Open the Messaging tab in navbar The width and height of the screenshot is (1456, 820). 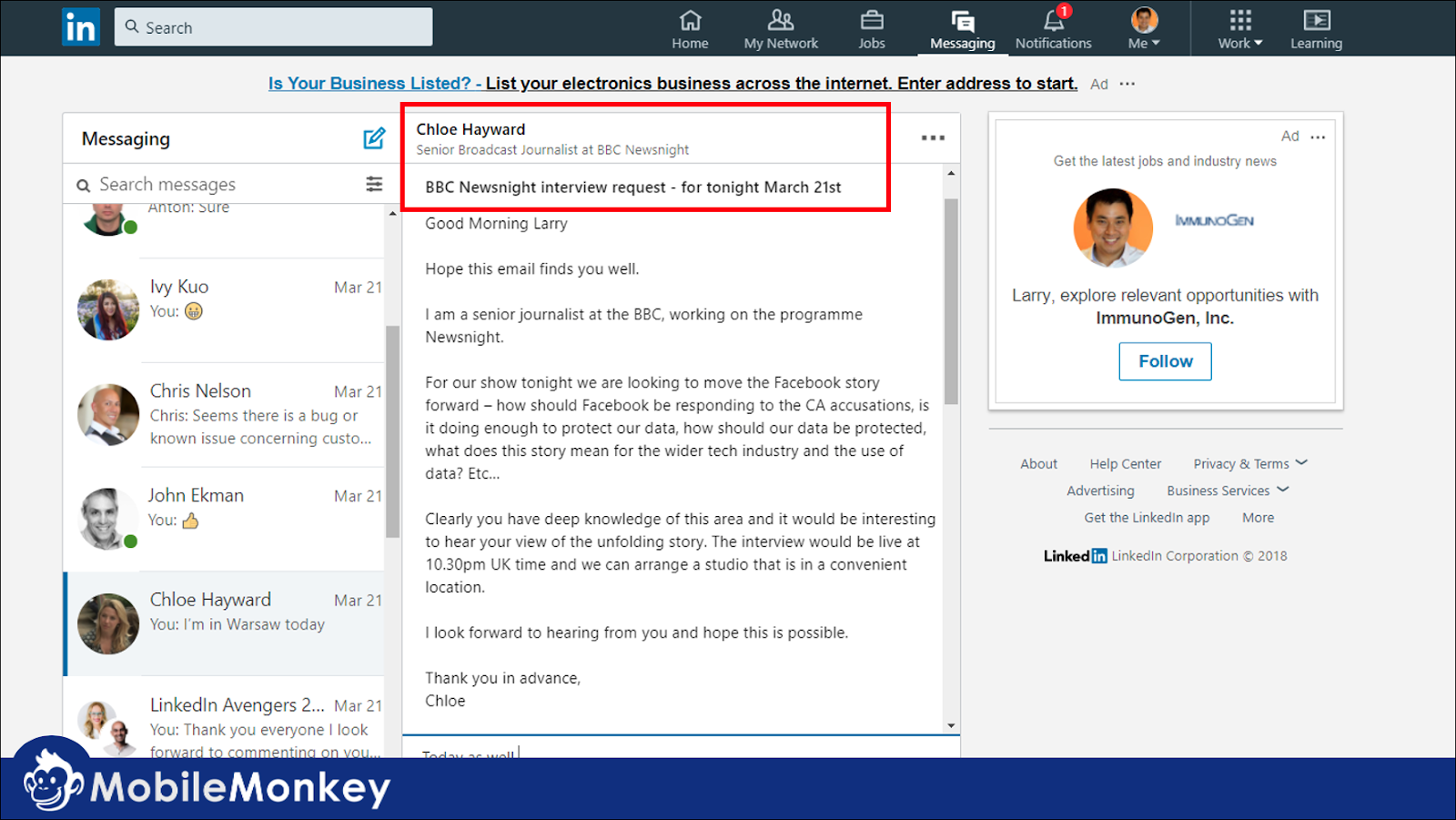962,29
